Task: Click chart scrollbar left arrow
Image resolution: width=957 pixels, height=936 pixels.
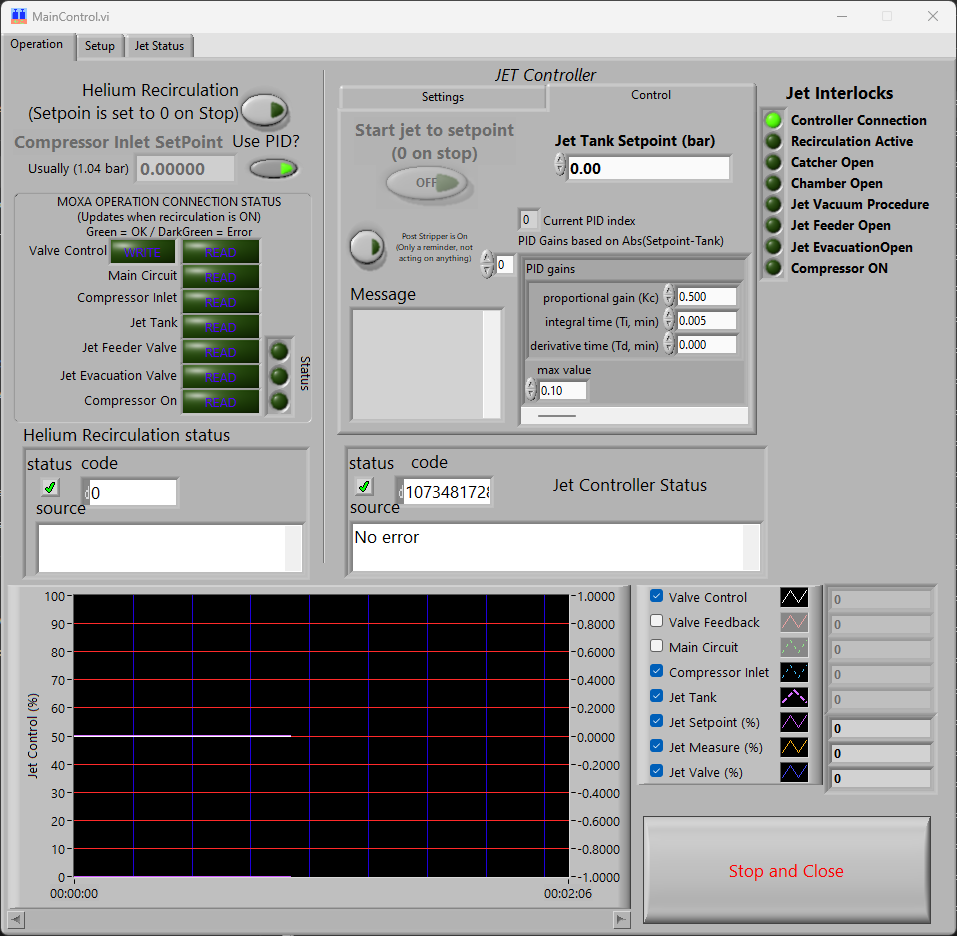Action: coord(16,919)
